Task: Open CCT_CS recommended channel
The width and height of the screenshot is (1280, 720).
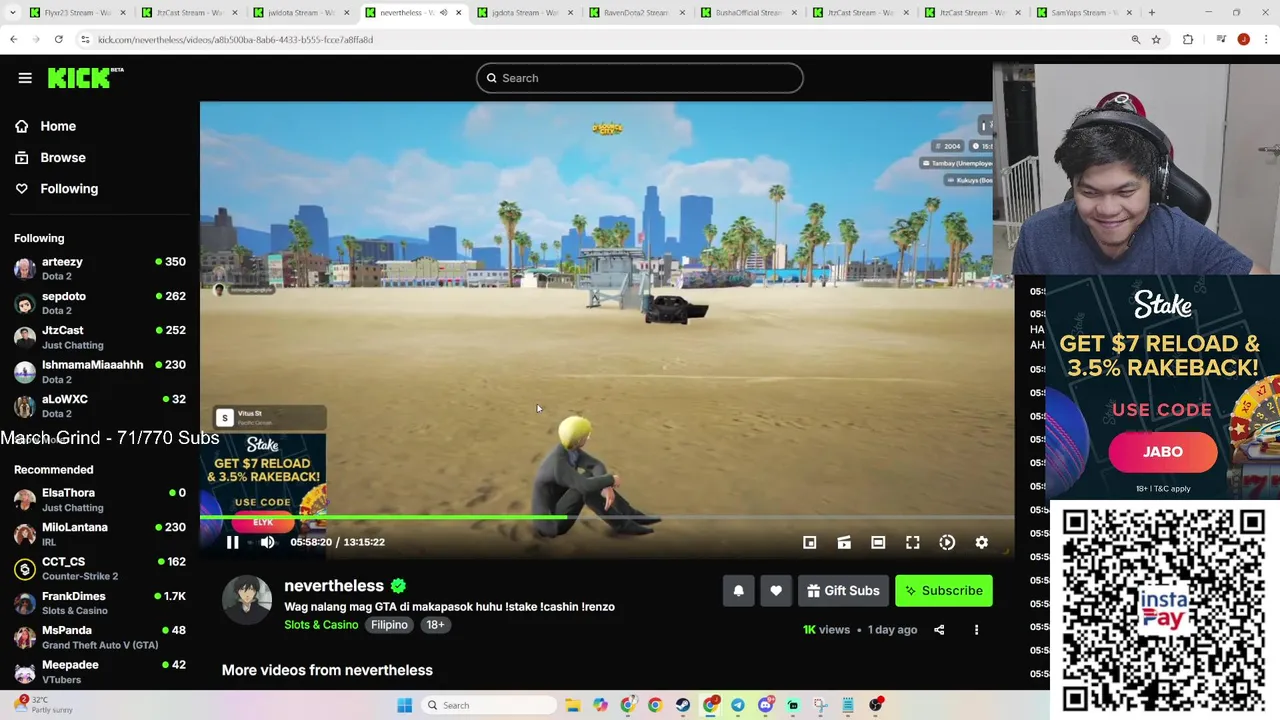Action: (x=100, y=569)
